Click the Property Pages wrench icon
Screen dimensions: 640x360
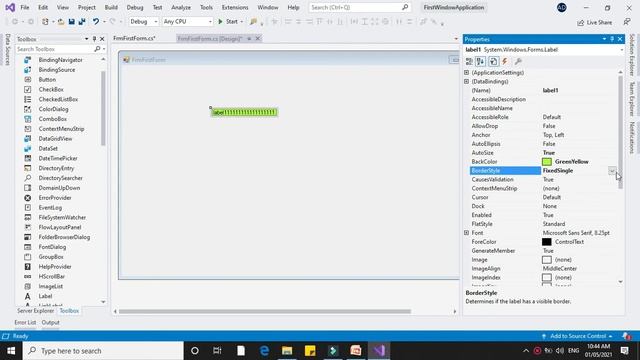(x=518, y=61)
